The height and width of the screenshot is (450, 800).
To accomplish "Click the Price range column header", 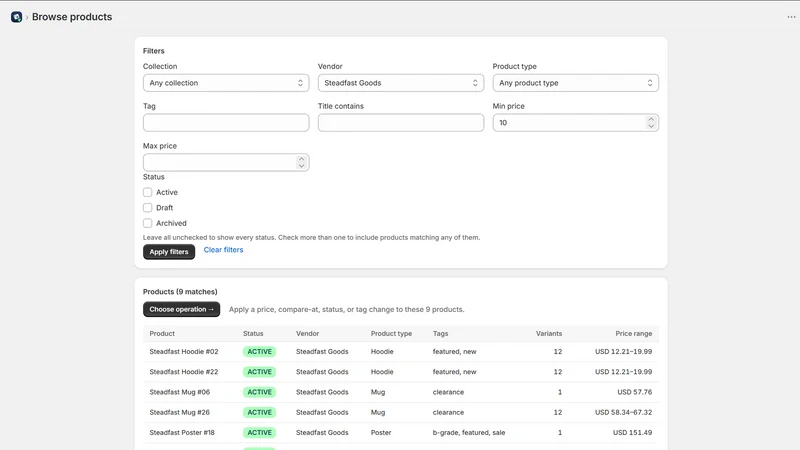I will pos(634,333).
